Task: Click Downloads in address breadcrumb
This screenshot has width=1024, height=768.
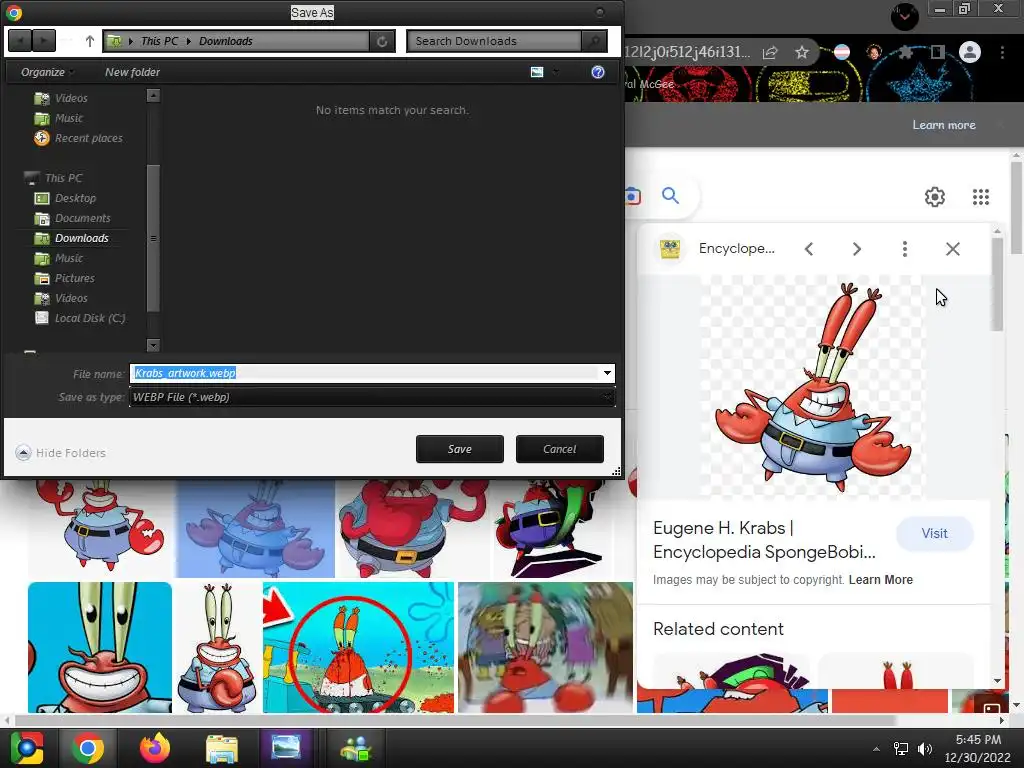Action: pos(225,41)
